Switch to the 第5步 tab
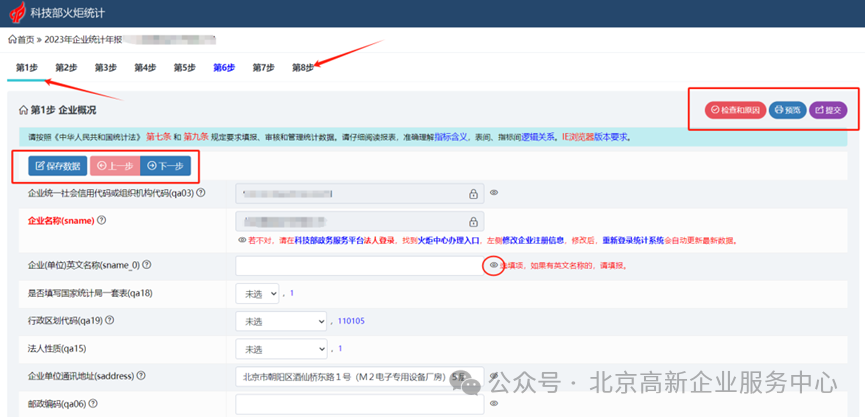865x417 pixels. 185,68
